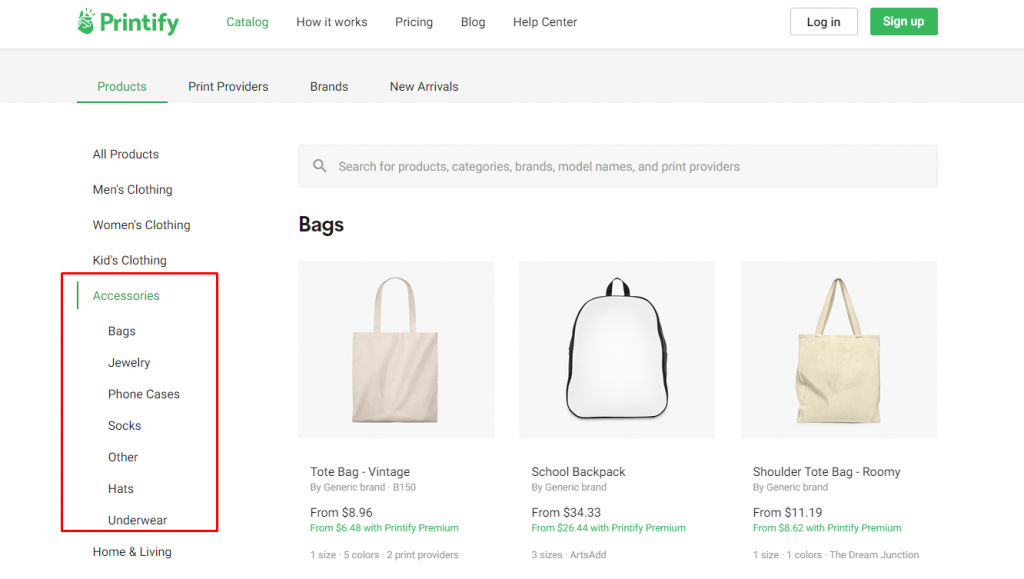1024x579 pixels.
Task: Open Women's Clothing category
Action: (142, 225)
